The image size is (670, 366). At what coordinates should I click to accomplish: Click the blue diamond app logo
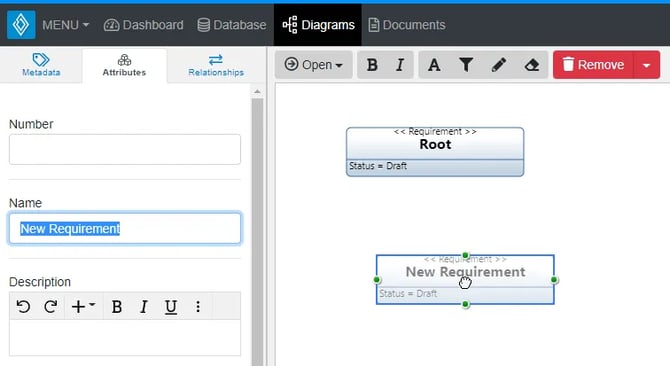tap(21, 25)
